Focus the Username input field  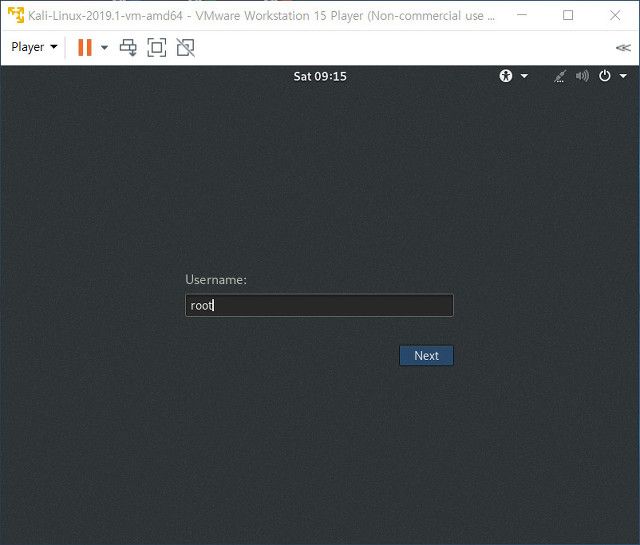click(x=319, y=305)
